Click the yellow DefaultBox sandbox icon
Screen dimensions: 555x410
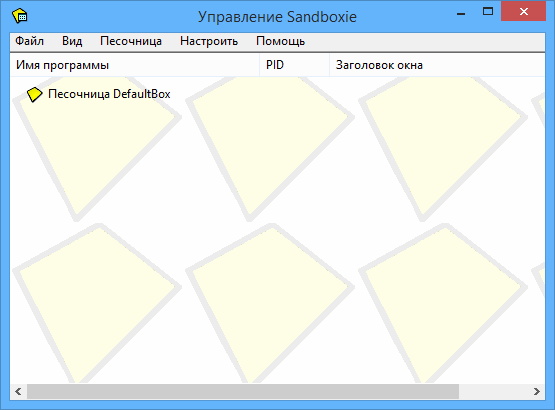point(34,95)
